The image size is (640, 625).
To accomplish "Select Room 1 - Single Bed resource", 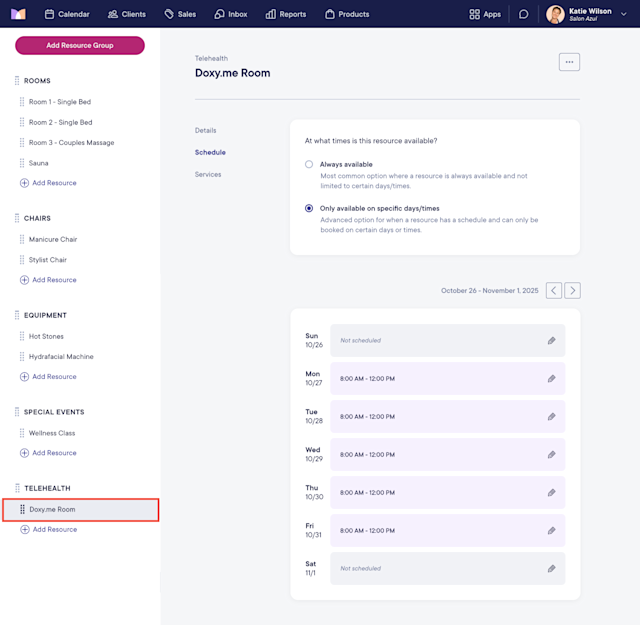I will coord(60,102).
